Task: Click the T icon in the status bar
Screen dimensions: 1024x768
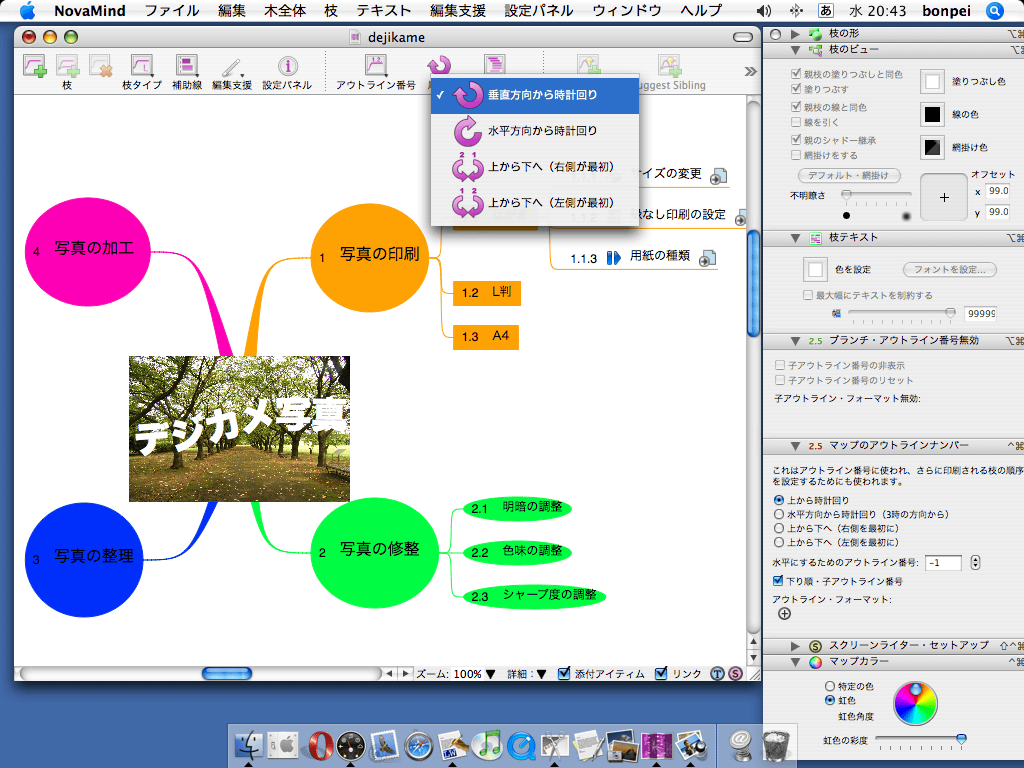Action: click(x=717, y=673)
